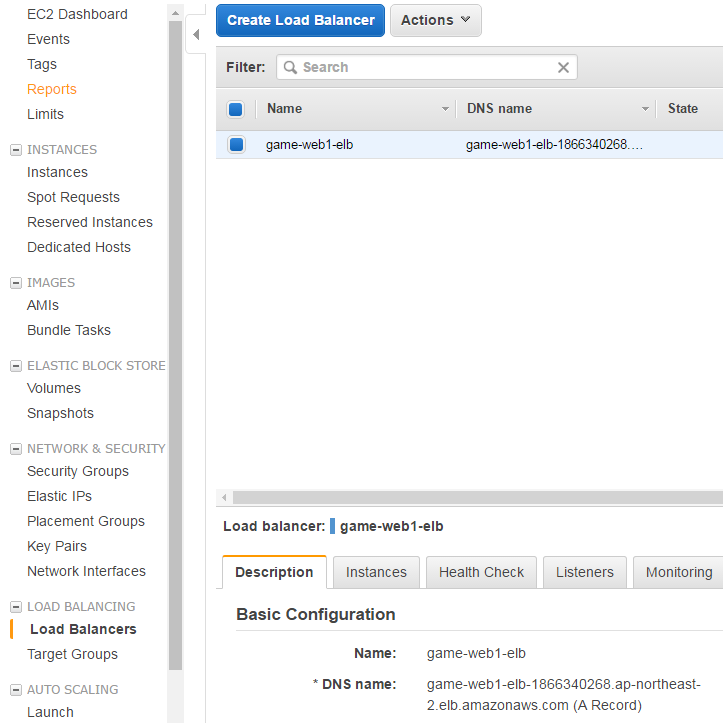This screenshot has height=723, width=723.
Task: Focus the Filter search field
Action: click(427, 67)
